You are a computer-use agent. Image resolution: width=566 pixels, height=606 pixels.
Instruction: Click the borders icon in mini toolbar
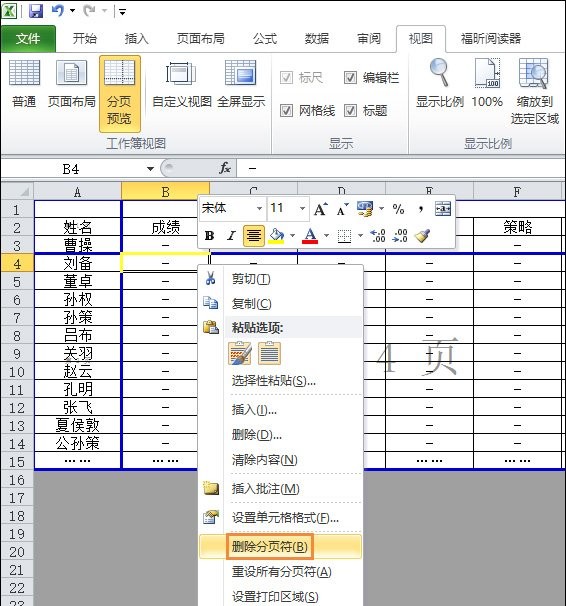tap(344, 236)
